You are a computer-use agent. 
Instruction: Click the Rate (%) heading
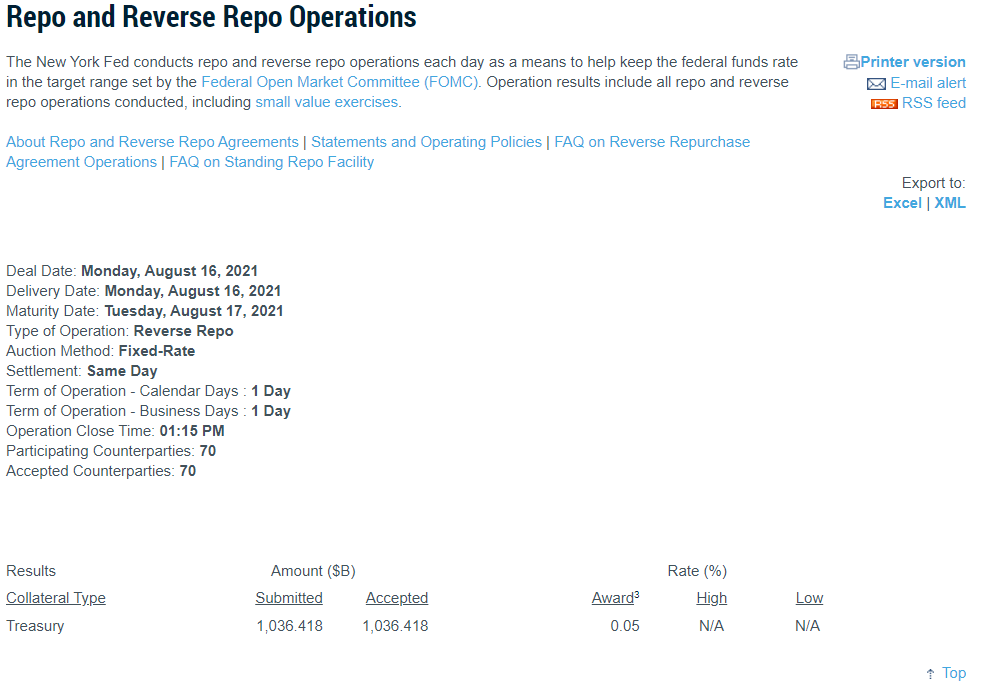tap(697, 571)
